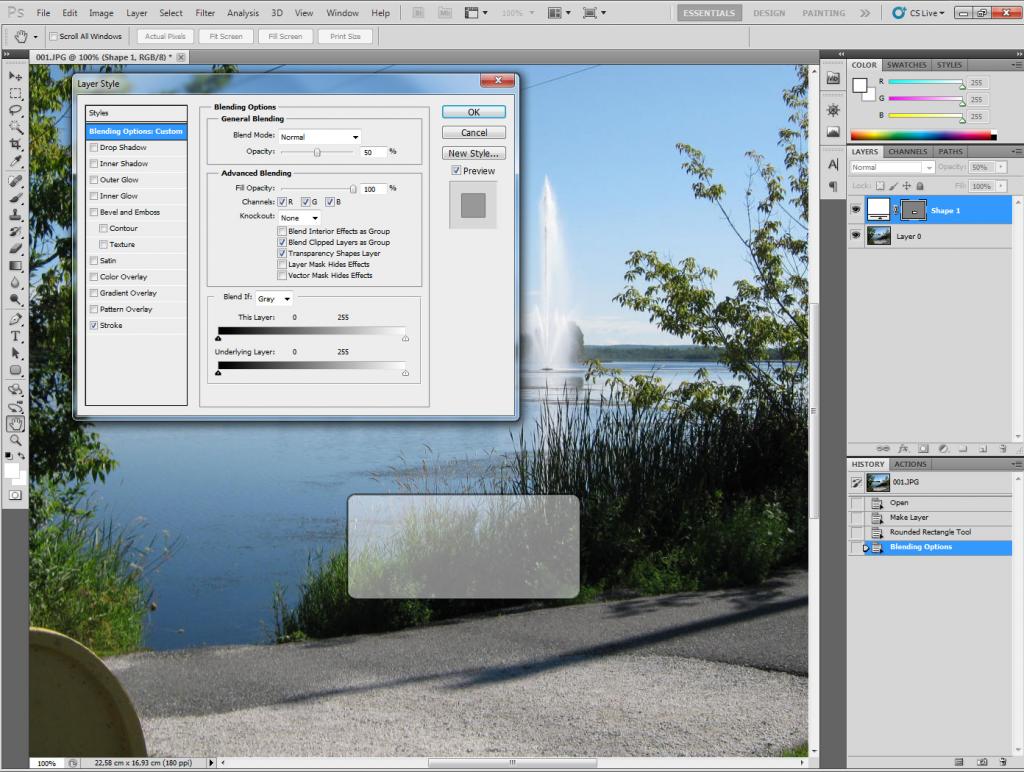Select the Pen tool
The image size is (1024, 772).
pyautogui.click(x=15, y=319)
